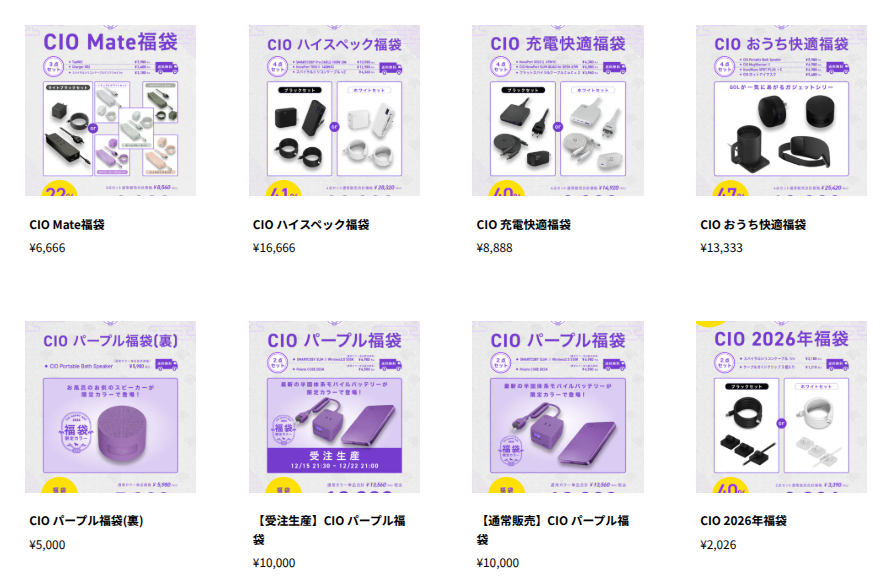Open the CIO パープル福袋(裏) speaker image

[110, 407]
